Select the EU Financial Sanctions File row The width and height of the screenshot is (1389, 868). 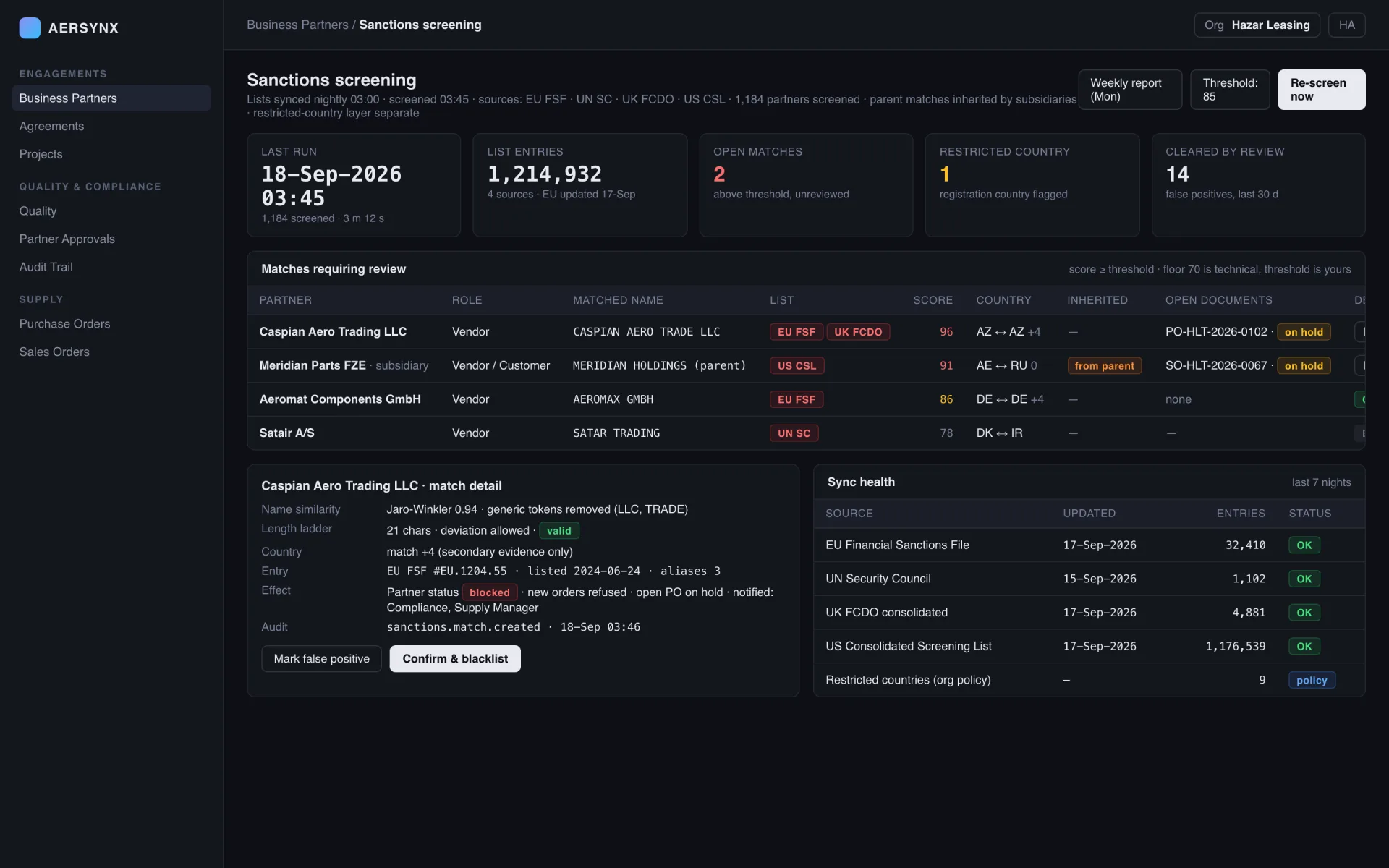tap(1089, 545)
